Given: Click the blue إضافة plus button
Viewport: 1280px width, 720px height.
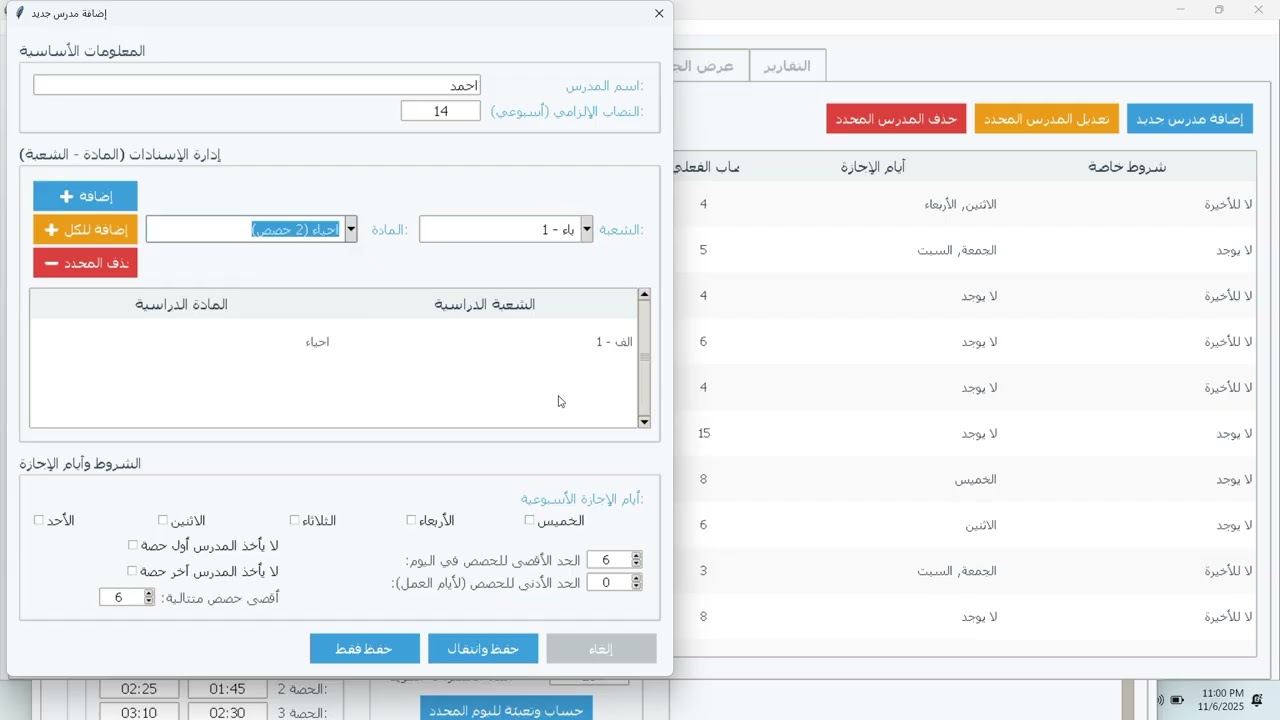Looking at the screenshot, I should click(x=85, y=196).
